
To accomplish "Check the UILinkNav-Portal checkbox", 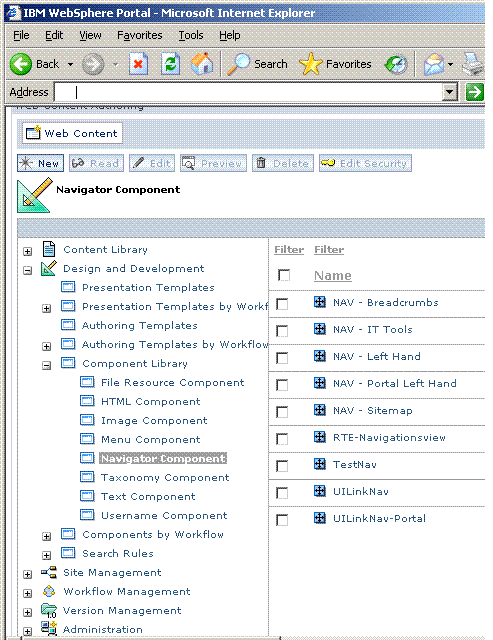I will pos(282,520).
